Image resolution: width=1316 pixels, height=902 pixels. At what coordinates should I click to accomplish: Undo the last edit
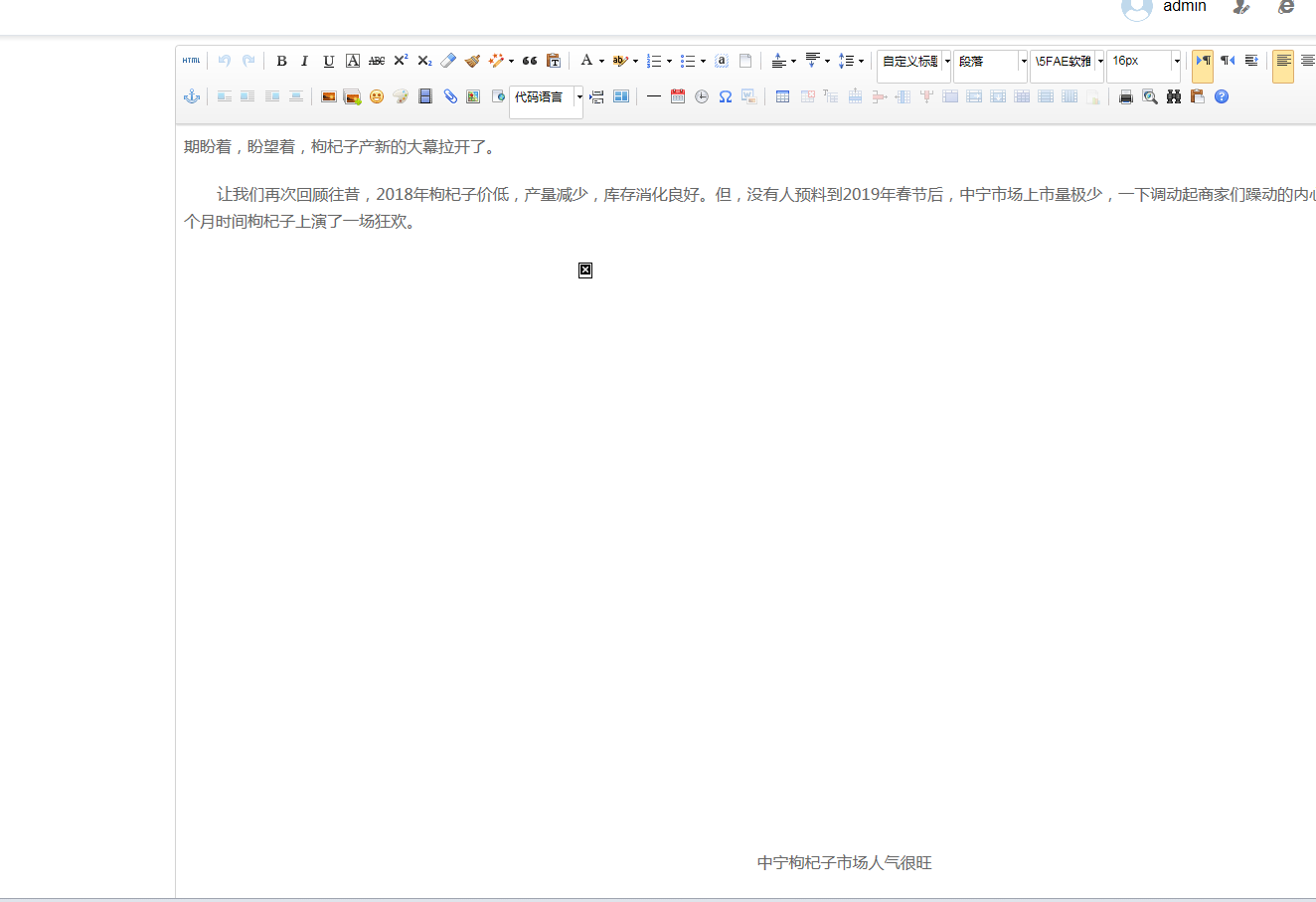(225, 61)
